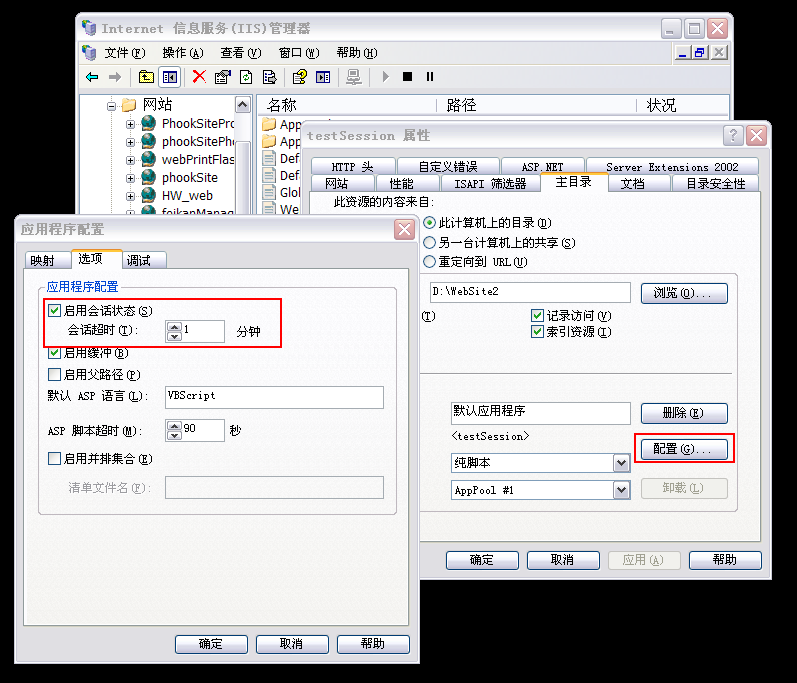Click the Start (play) toolbar button
The image size is (797, 683).
(x=385, y=77)
